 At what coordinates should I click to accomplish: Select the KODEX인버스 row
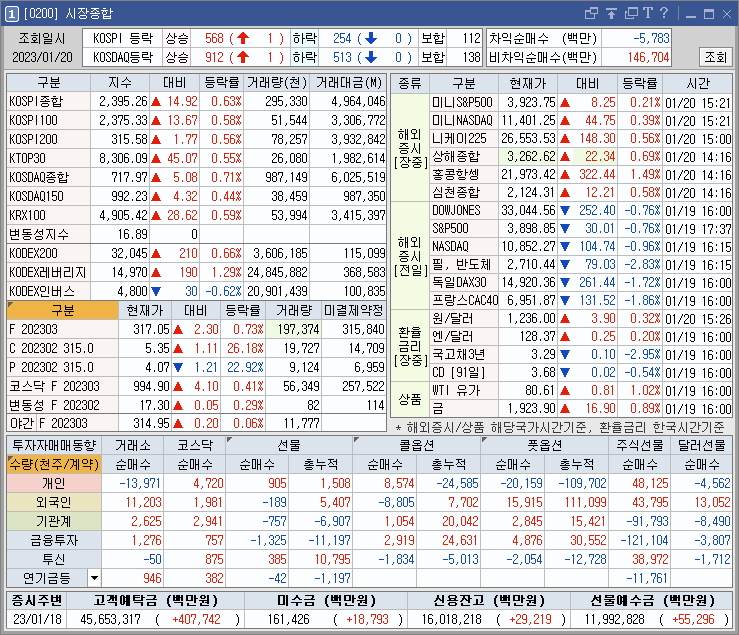tap(196, 291)
